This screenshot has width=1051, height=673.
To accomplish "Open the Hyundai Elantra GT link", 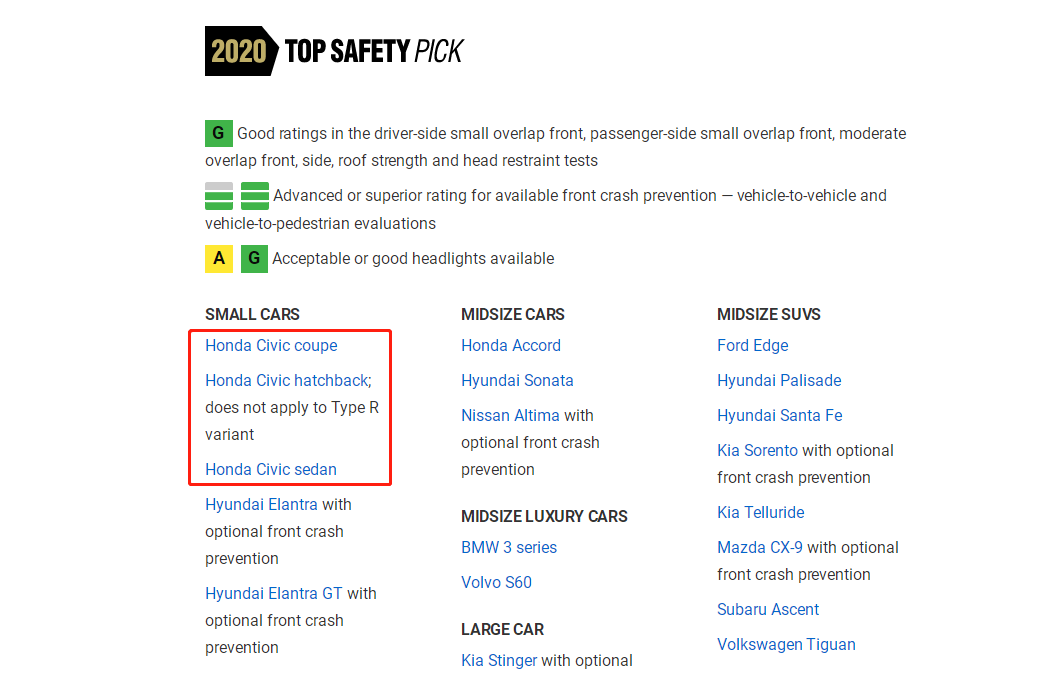I will (273, 594).
